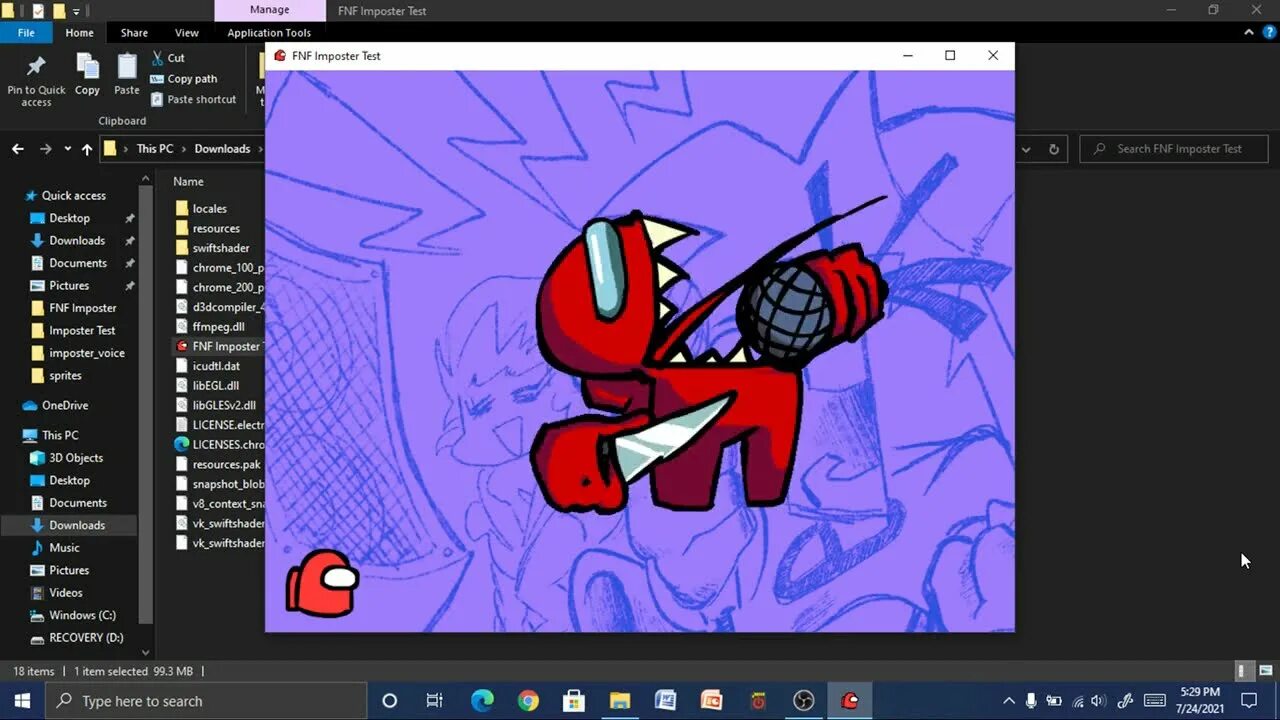Open pinned Pictures under Quick access
Screen dimensions: 1280x720
[x=69, y=286]
